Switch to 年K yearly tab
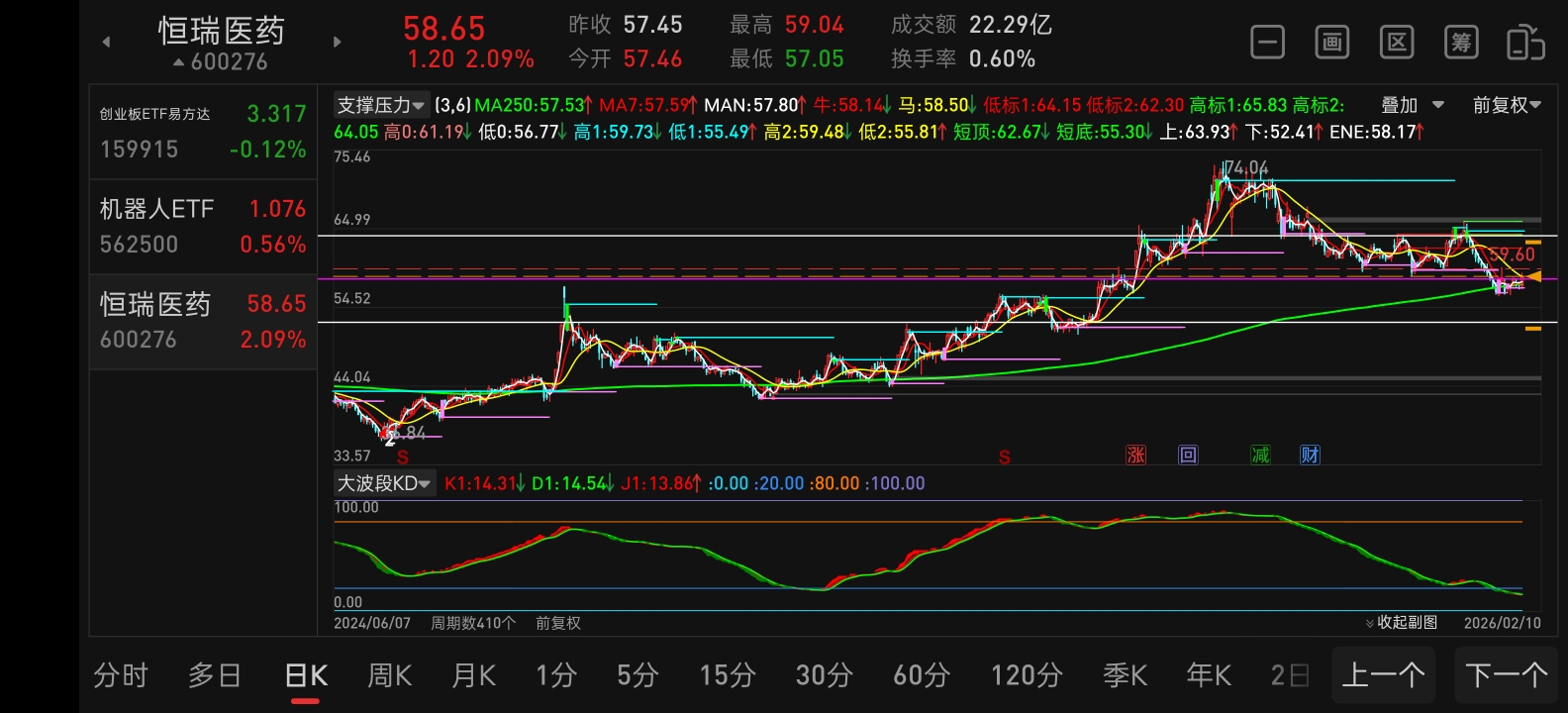 (1209, 675)
